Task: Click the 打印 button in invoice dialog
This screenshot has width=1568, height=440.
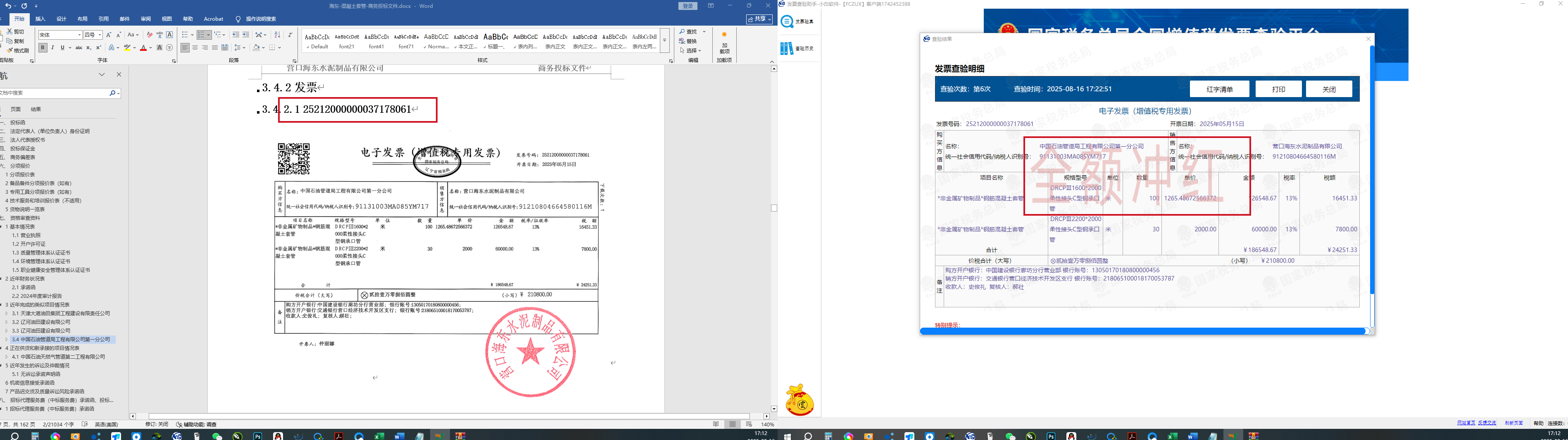Action: coord(1278,89)
